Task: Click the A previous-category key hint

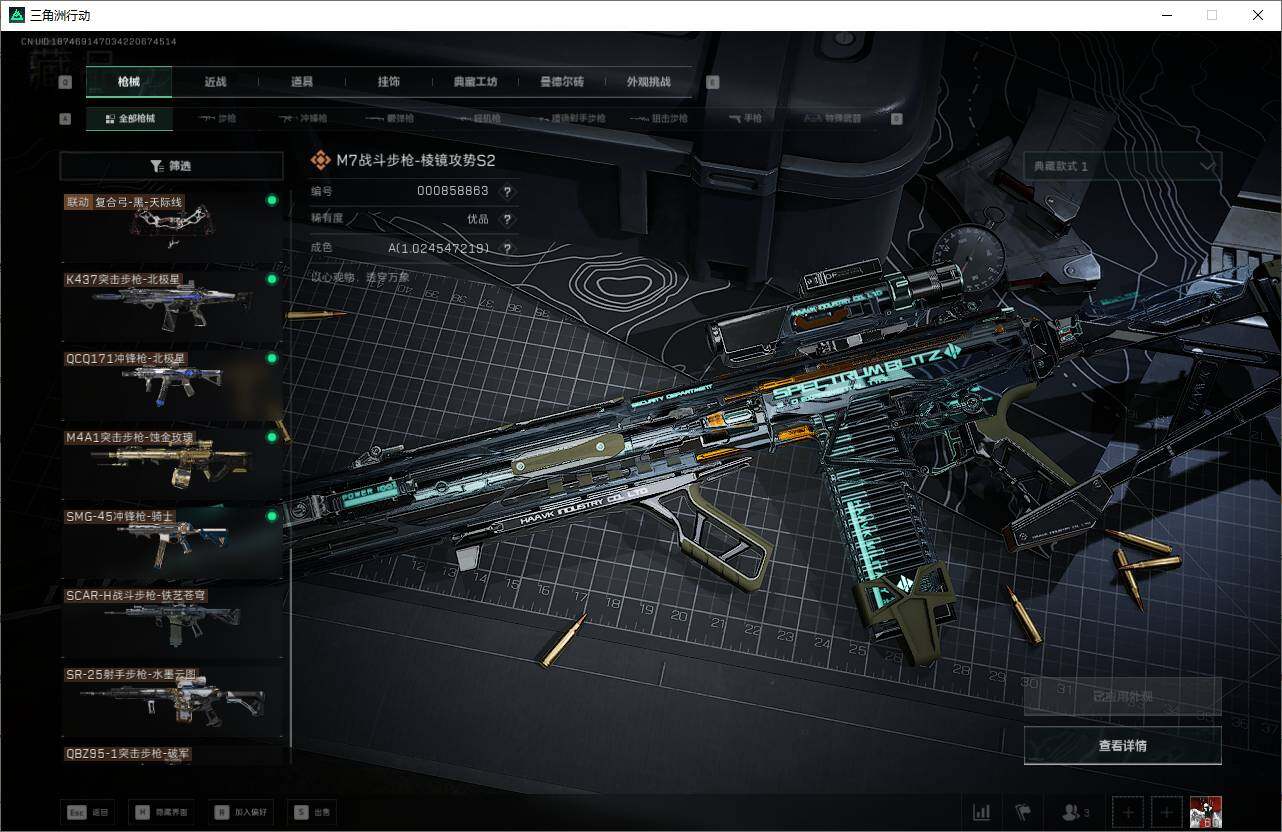Action: [x=66, y=119]
